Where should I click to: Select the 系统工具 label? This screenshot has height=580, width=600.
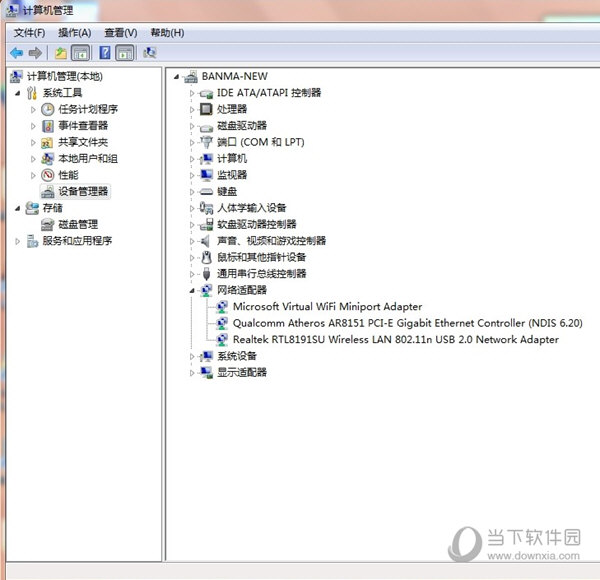point(62,93)
